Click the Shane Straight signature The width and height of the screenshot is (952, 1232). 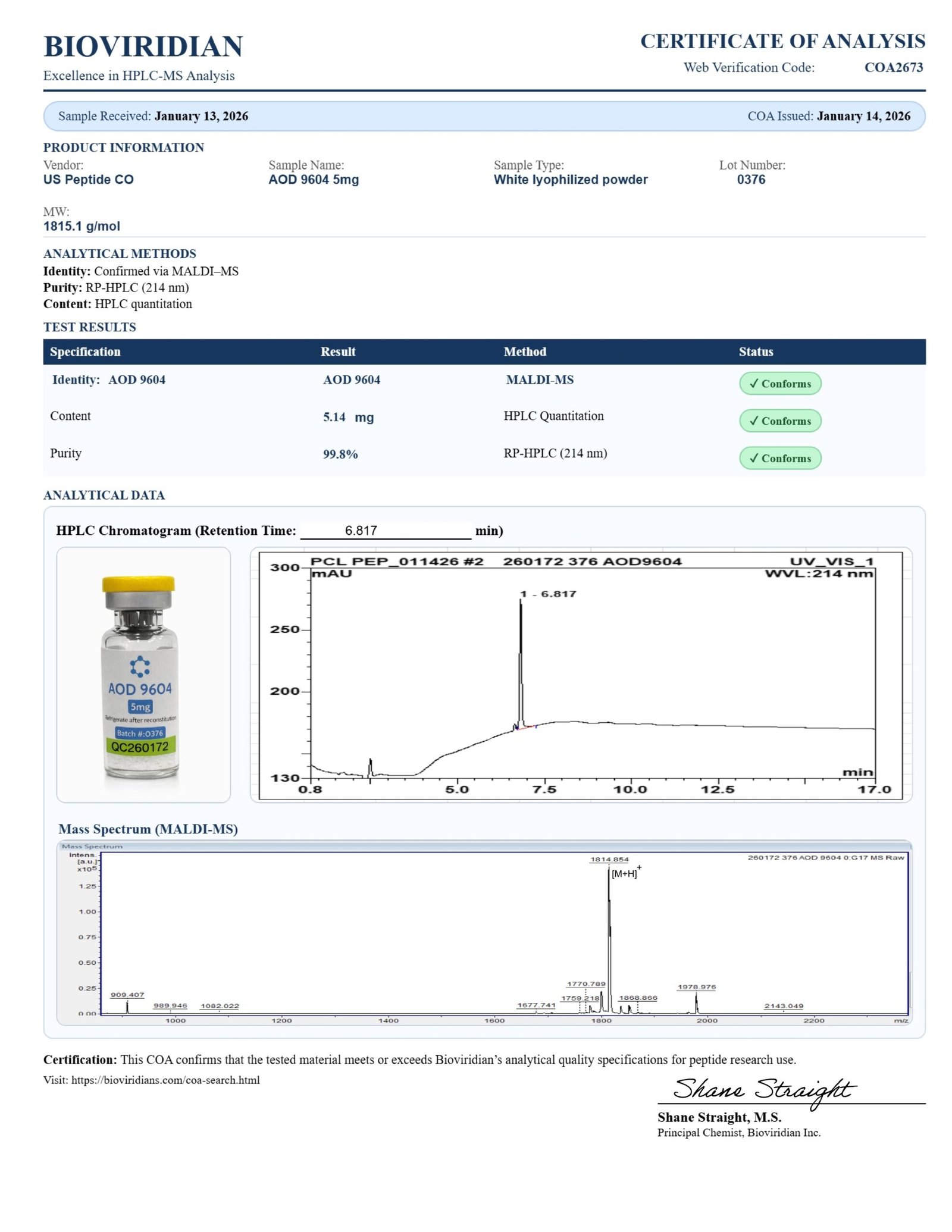(x=763, y=1090)
